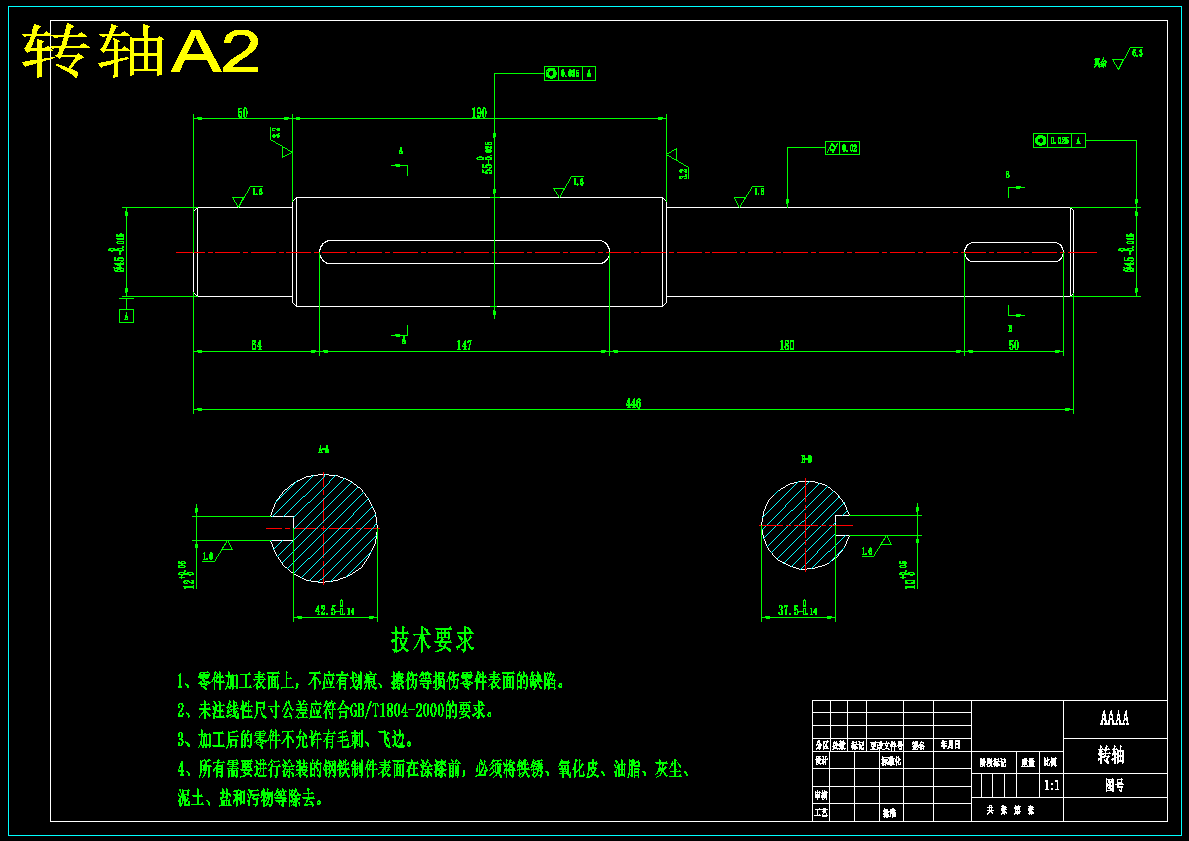The width and height of the screenshot is (1189, 841).
Task: Click the 分区 header cell
Action: [821, 745]
